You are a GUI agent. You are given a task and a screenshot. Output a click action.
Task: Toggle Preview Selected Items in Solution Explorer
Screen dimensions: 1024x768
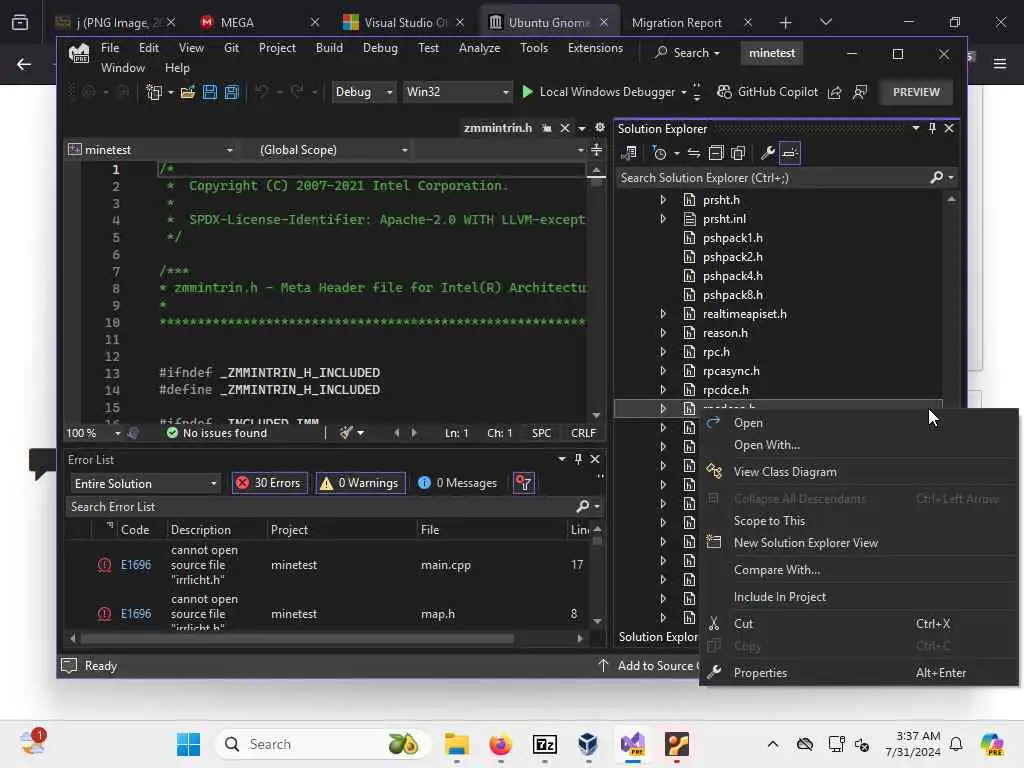click(x=790, y=153)
